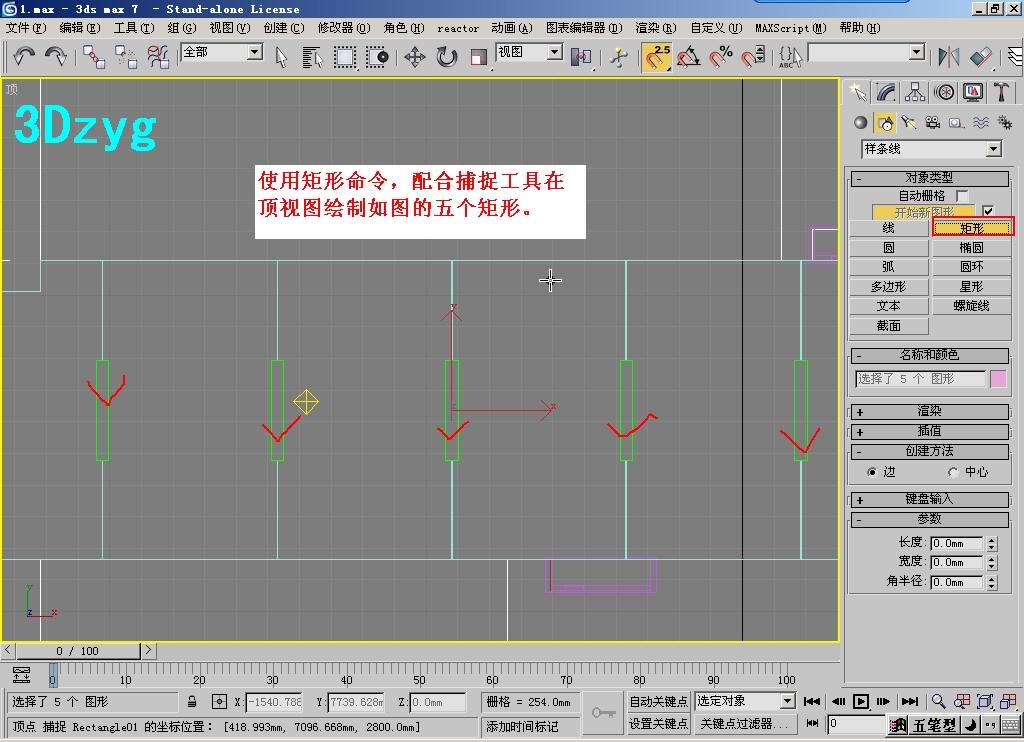Viewport: 1024px width, 742px height.
Task: Click the Play animation button
Action: pyautogui.click(x=861, y=702)
